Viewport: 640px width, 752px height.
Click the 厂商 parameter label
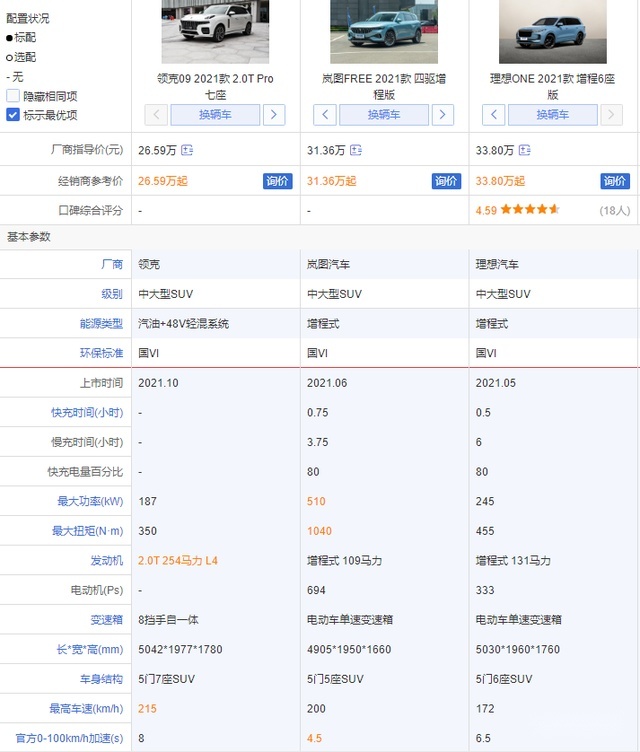pyautogui.click(x=112, y=264)
